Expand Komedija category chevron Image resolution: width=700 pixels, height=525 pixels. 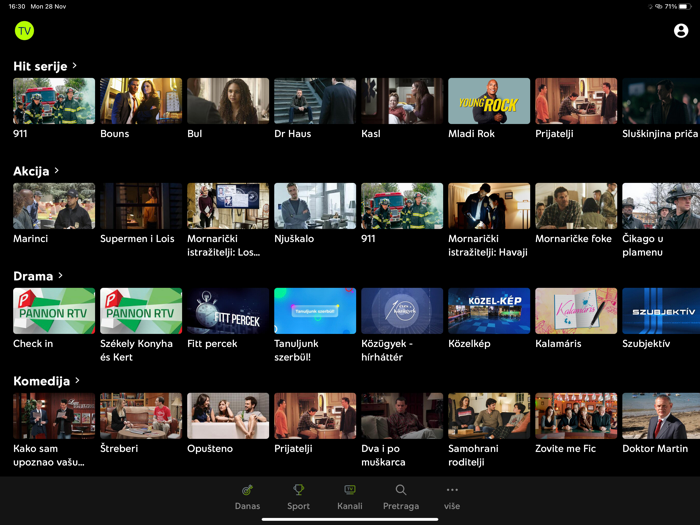77,380
